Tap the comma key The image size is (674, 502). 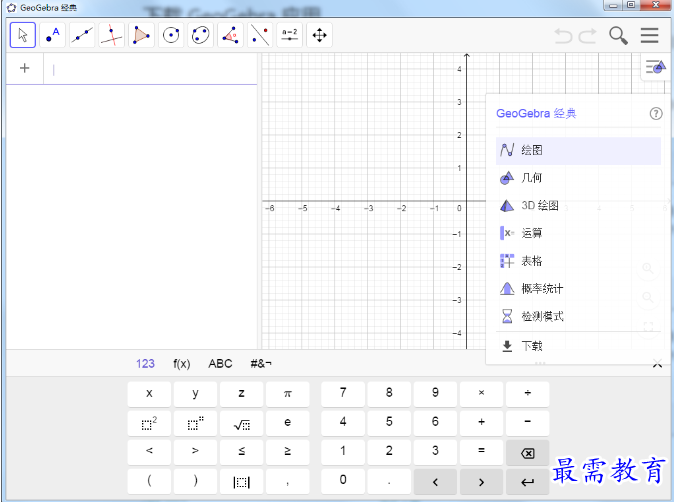click(288, 481)
